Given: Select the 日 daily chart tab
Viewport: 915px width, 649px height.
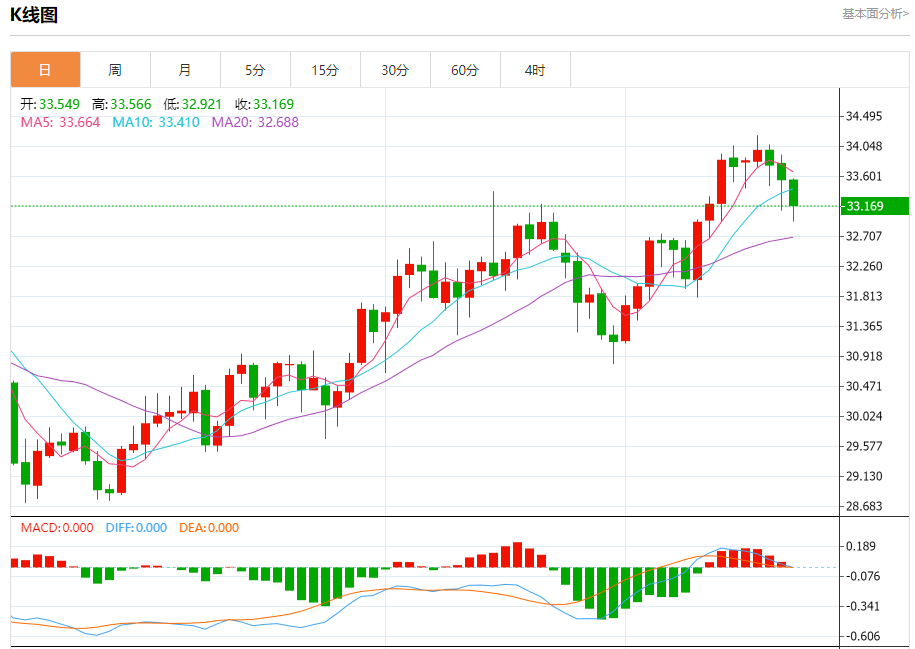Looking at the screenshot, I should tap(46, 70).
